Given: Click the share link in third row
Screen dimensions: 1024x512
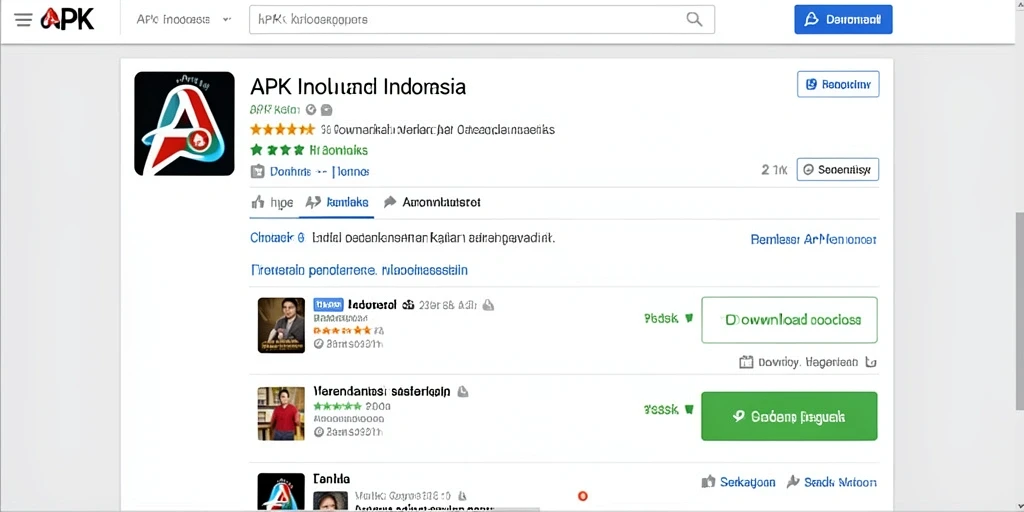Looking at the screenshot, I should point(831,482).
